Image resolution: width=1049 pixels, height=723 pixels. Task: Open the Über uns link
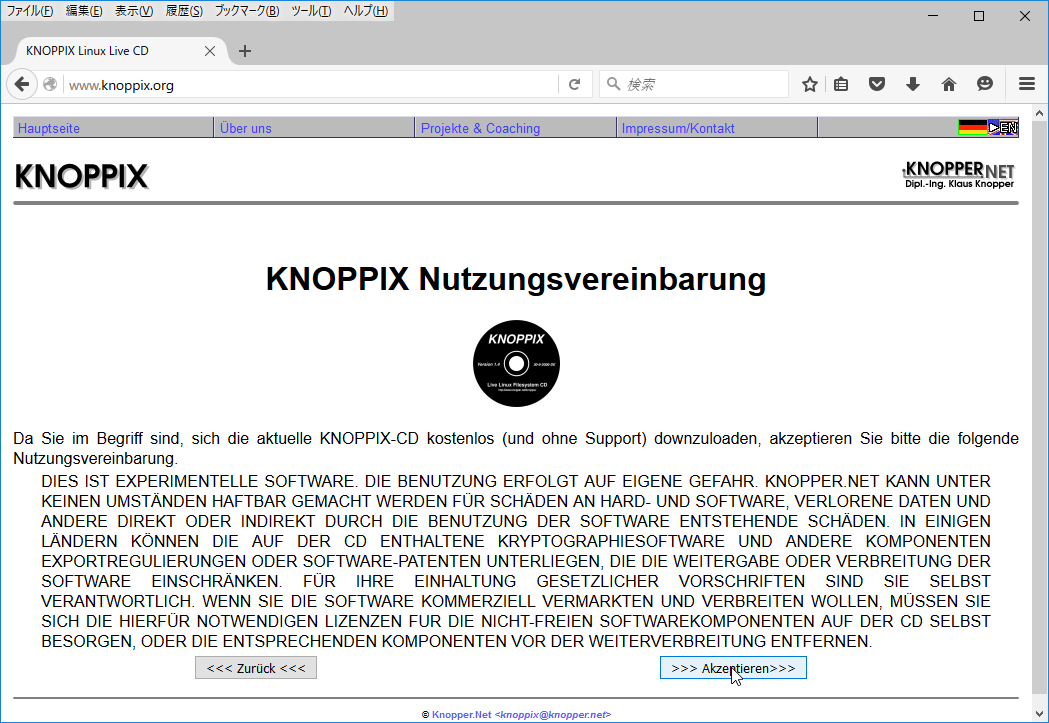pyautogui.click(x=246, y=128)
